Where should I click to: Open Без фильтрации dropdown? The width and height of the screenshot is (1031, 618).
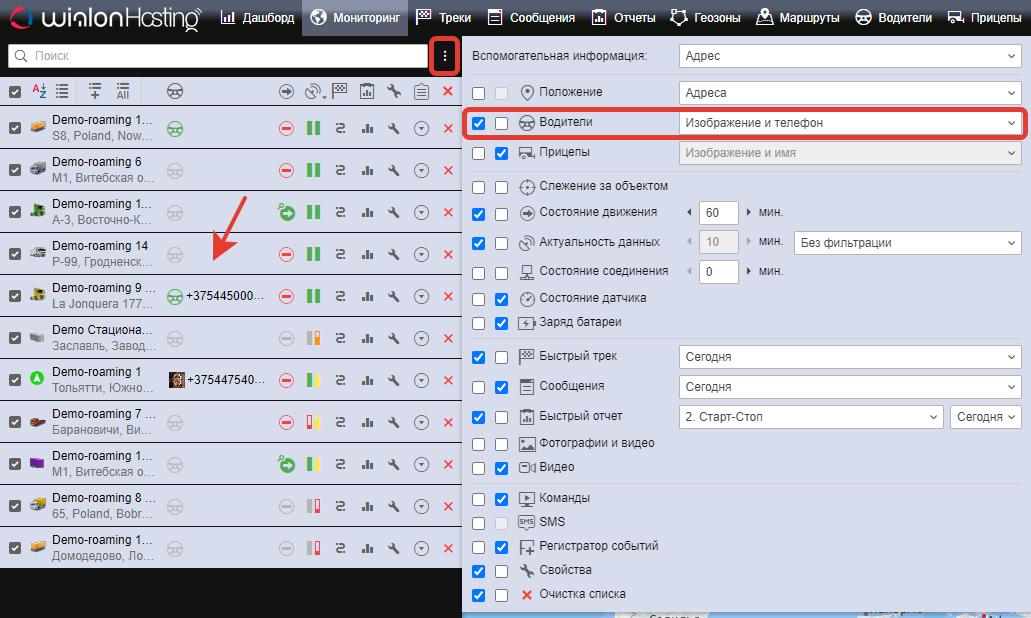pos(907,243)
